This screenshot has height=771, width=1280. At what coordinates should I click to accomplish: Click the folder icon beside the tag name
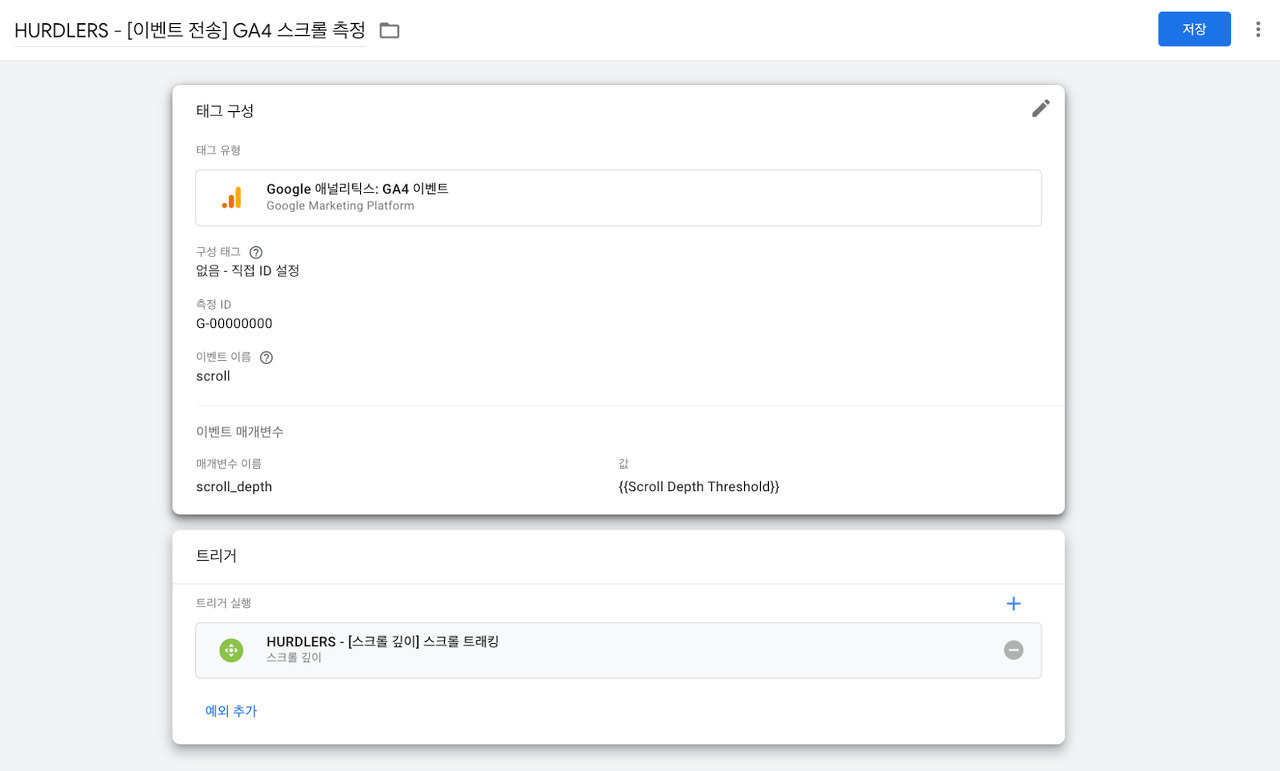click(389, 30)
